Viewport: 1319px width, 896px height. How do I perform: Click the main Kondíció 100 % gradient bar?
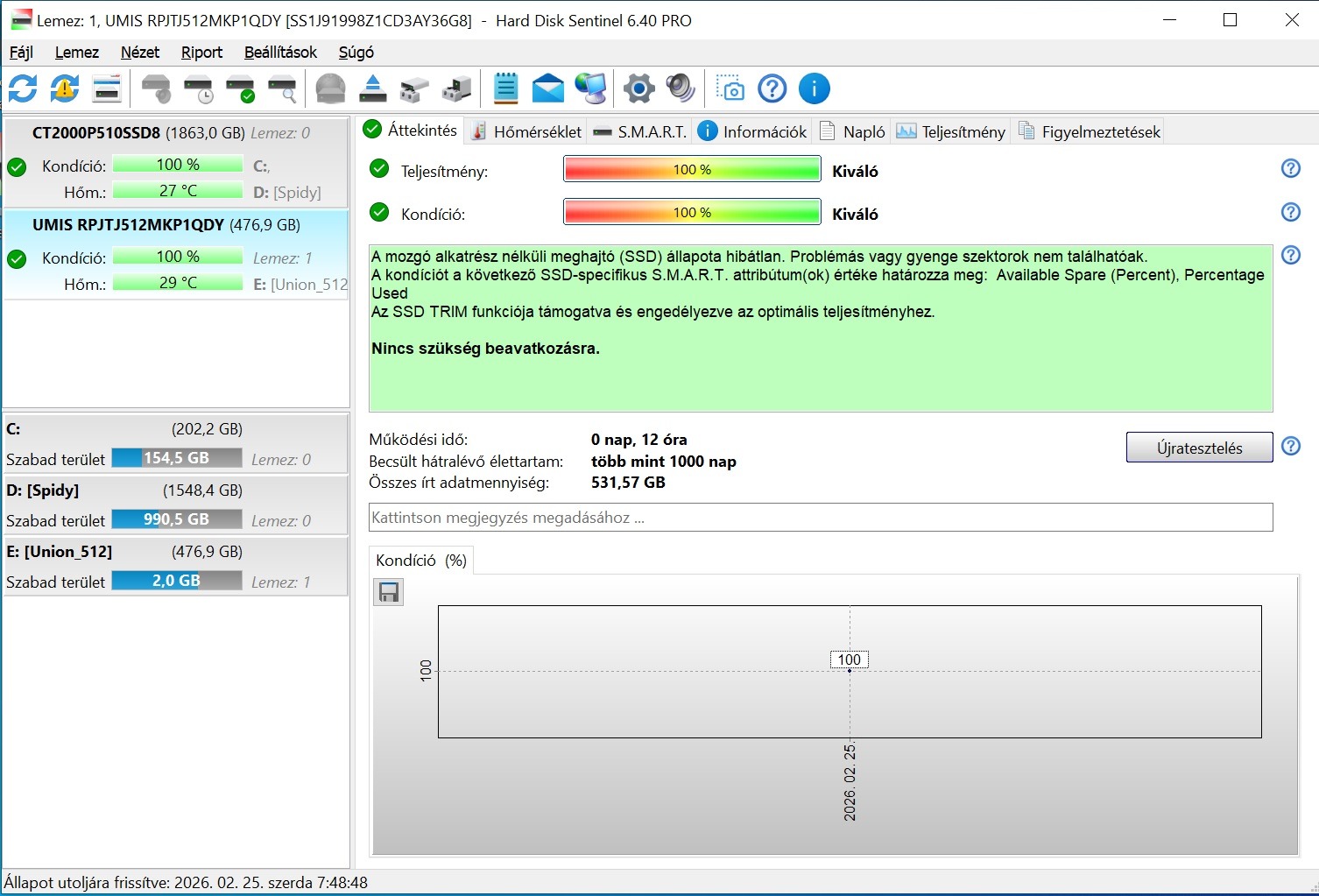click(x=692, y=212)
